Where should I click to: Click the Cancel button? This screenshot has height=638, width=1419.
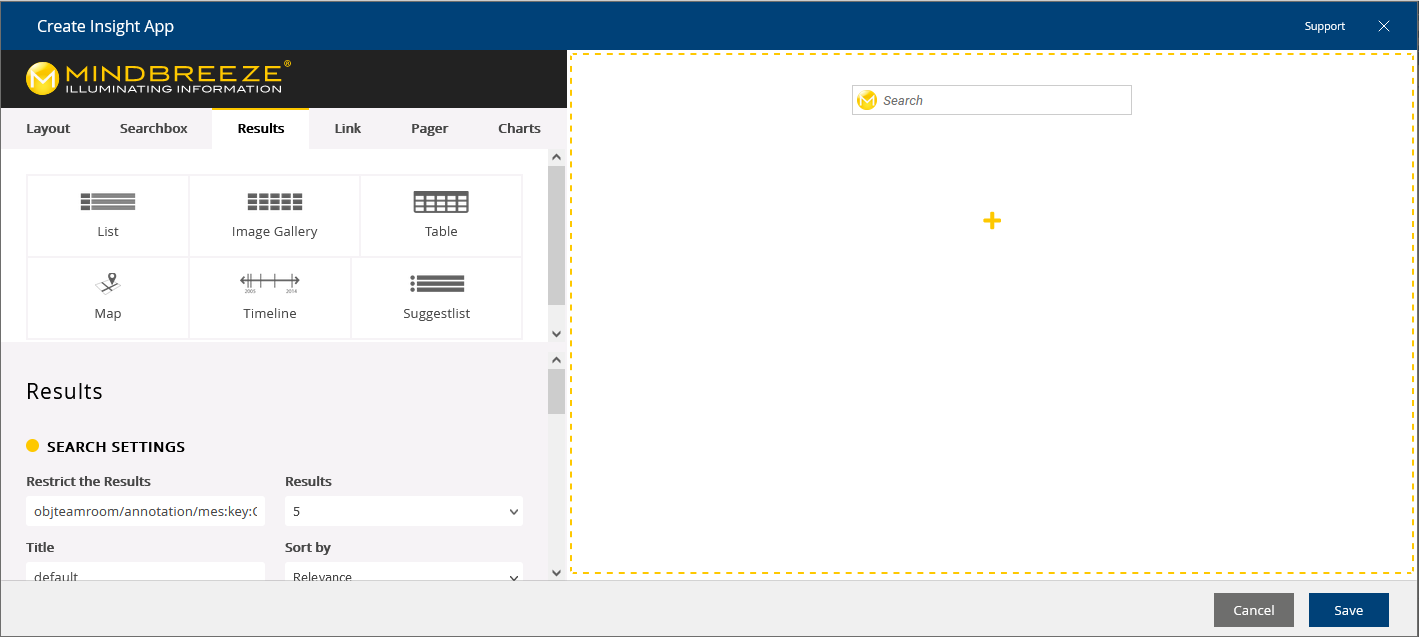(1254, 610)
